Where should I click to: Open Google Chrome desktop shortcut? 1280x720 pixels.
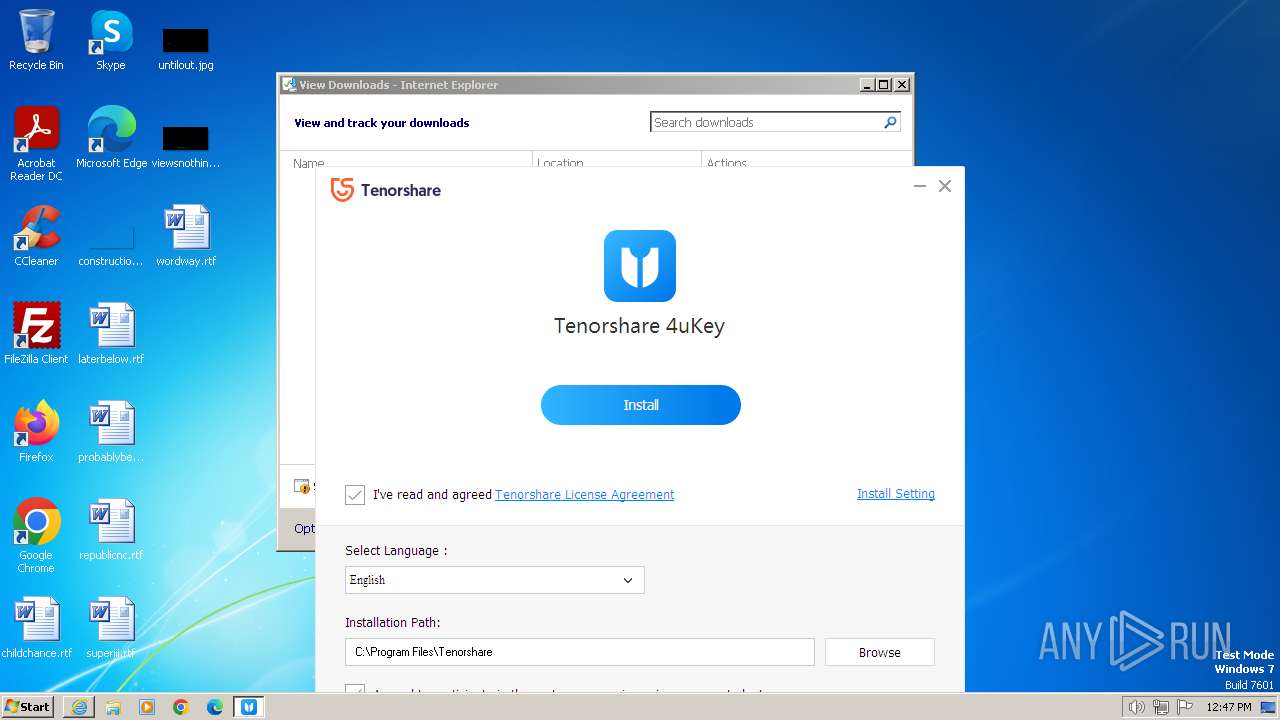tap(36, 535)
